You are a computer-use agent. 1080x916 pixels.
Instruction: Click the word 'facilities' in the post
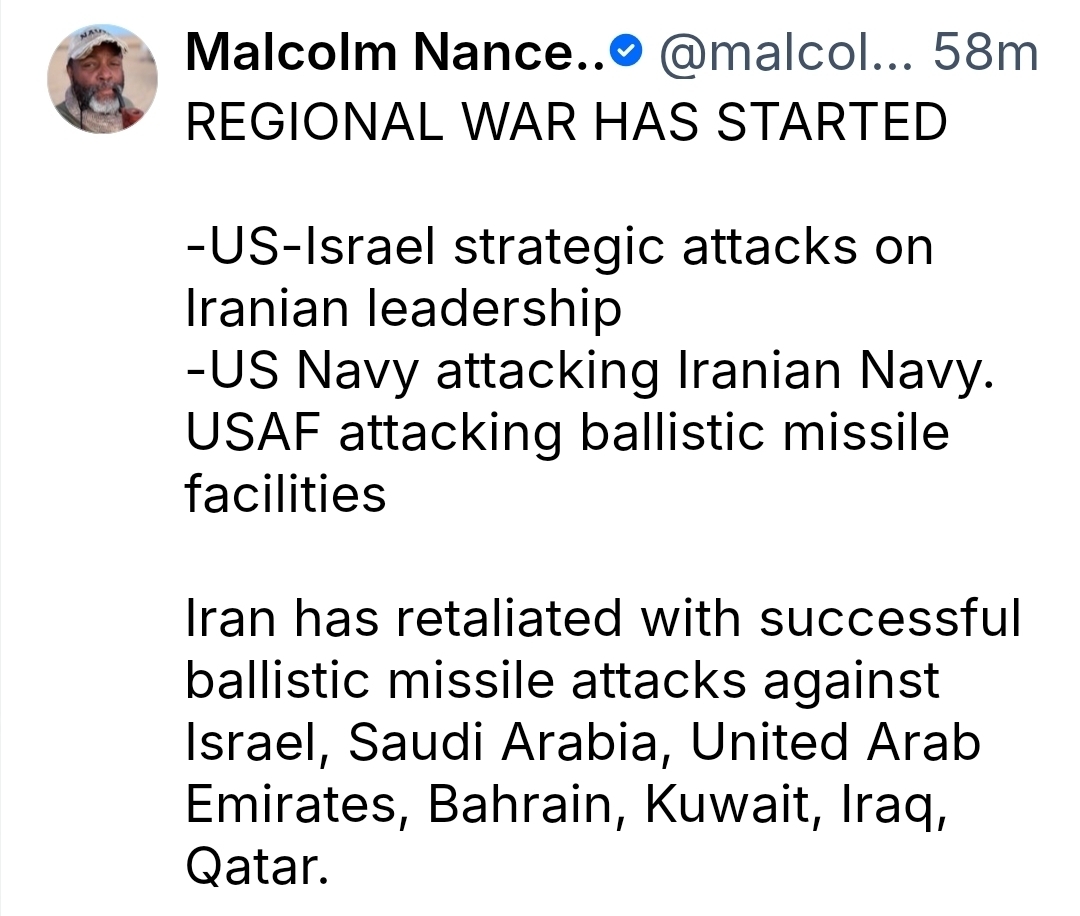click(286, 494)
